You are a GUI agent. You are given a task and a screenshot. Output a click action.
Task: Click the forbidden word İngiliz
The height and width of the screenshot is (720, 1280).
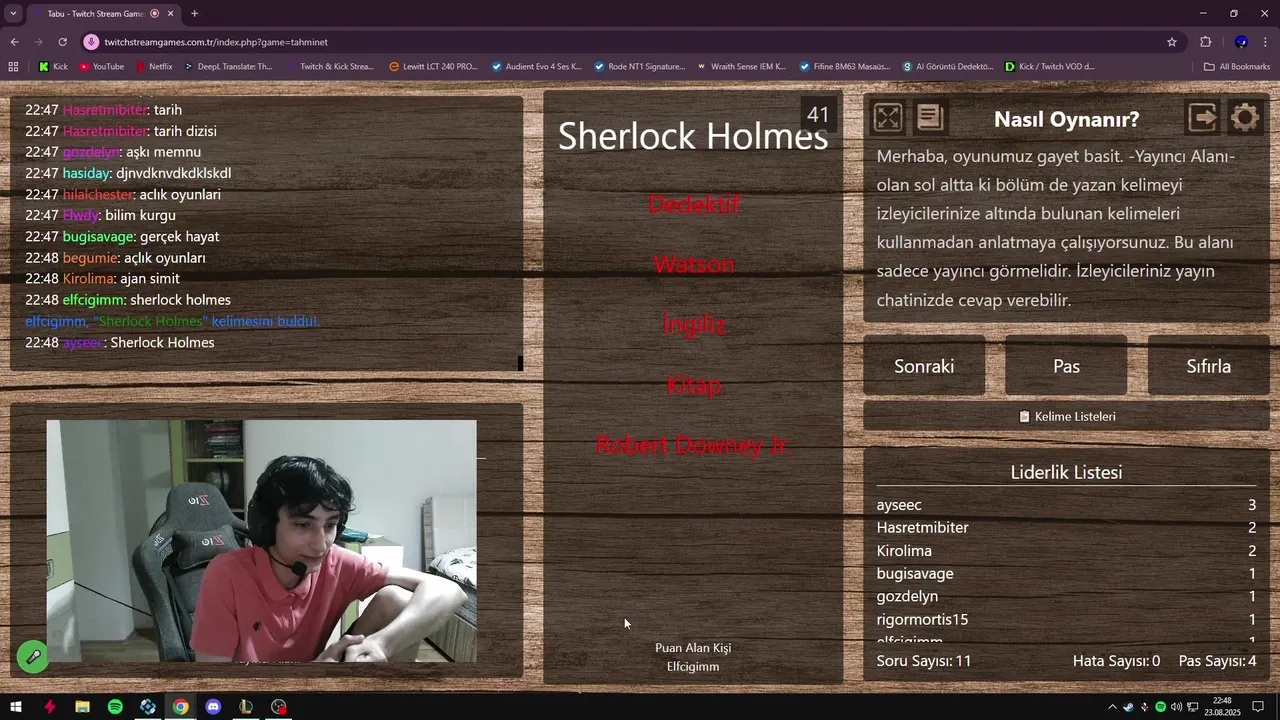pos(694,324)
